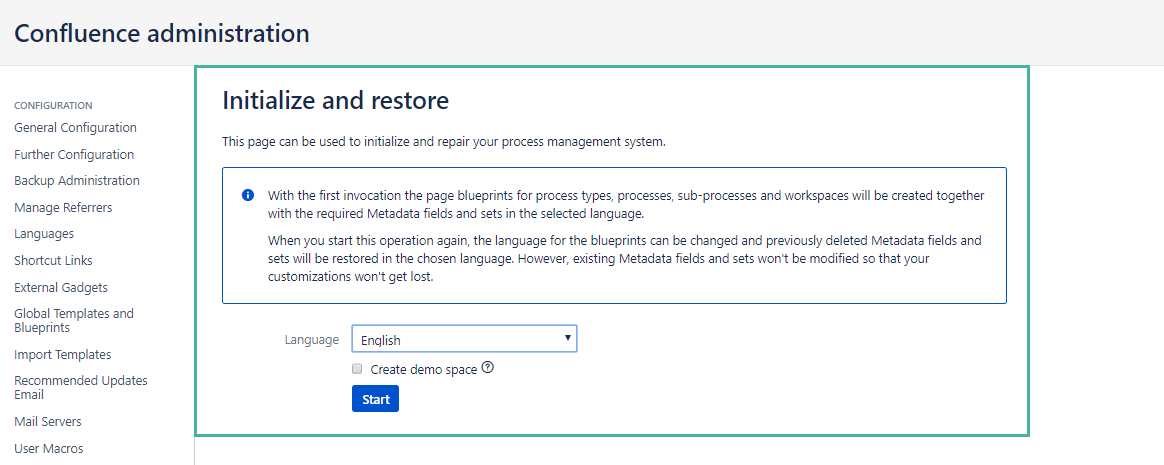The height and width of the screenshot is (465, 1164).
Task: Select Shortcut Links in the sidebar
Action: (x=53, y=261)
